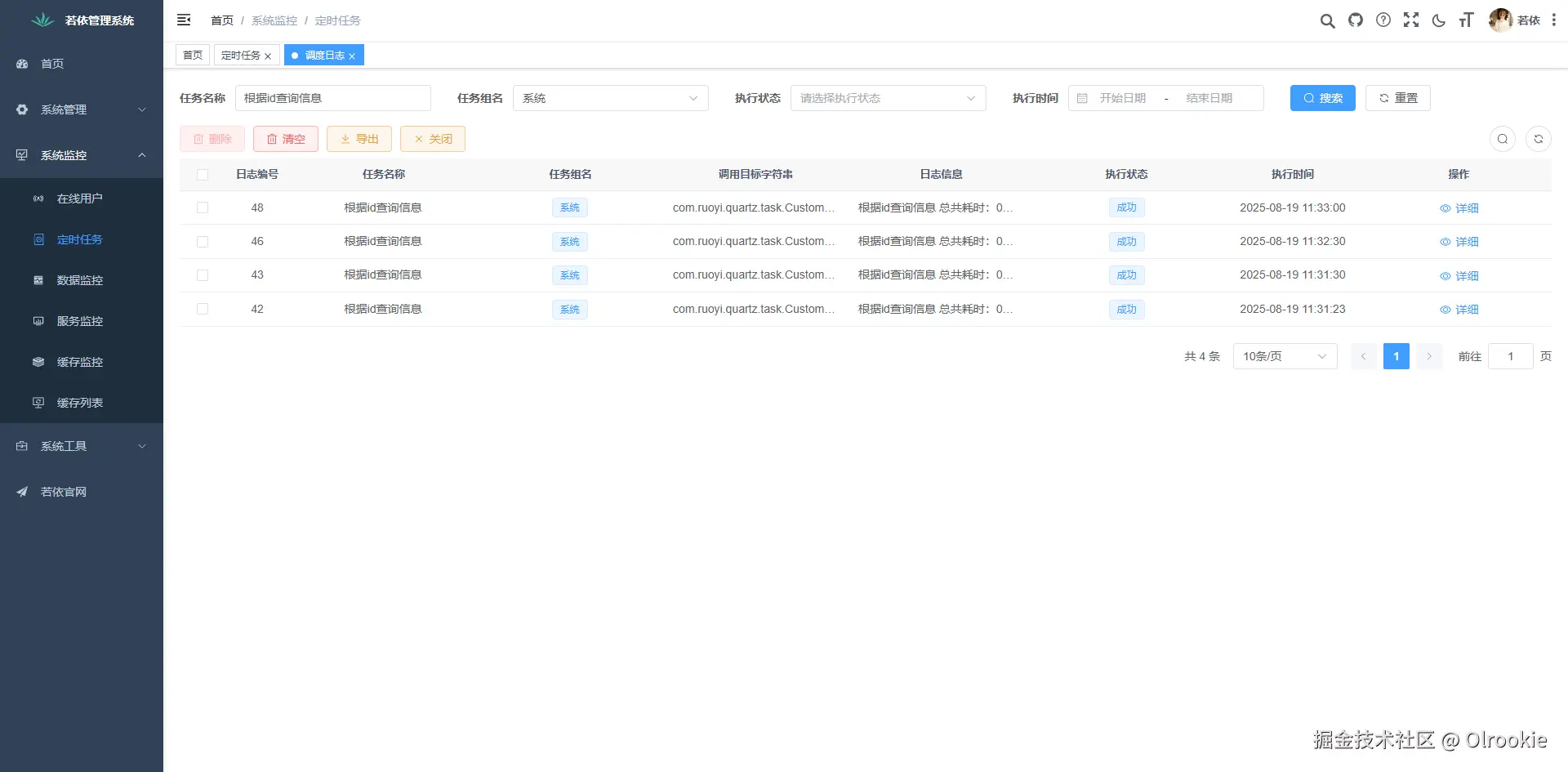
Task: Click the 重置 button
Action: 1398,98
